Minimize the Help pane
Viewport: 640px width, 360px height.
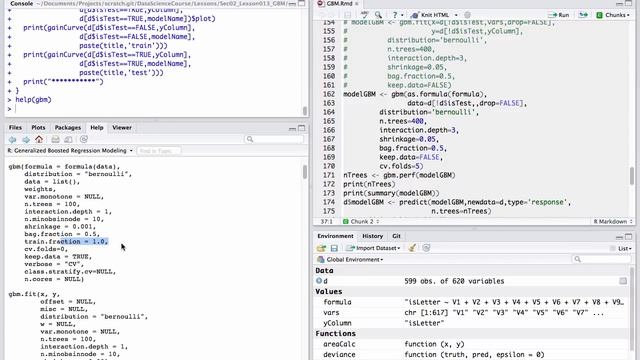292,129
